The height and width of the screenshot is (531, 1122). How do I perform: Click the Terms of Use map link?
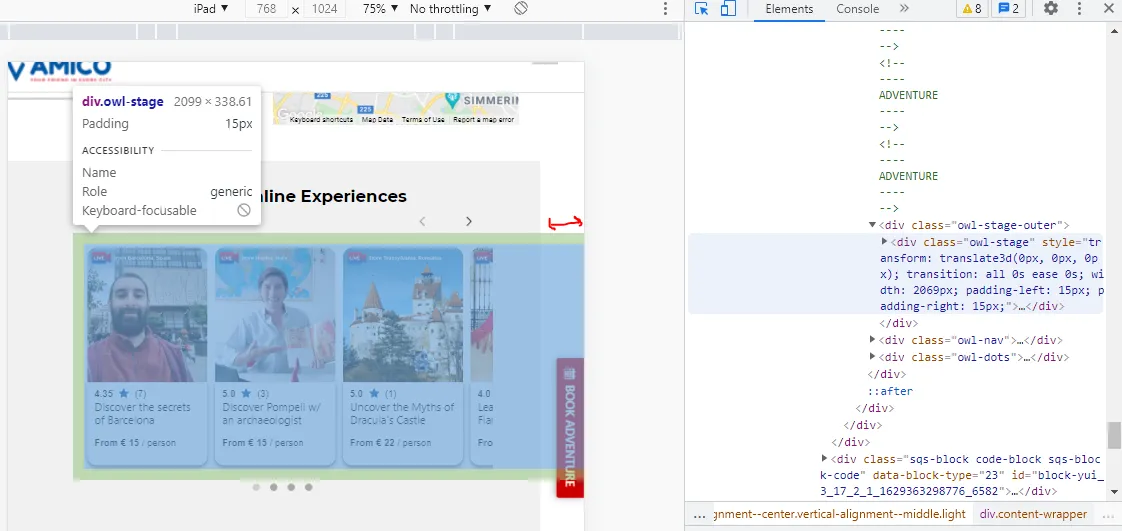click(x=422, y=120)
